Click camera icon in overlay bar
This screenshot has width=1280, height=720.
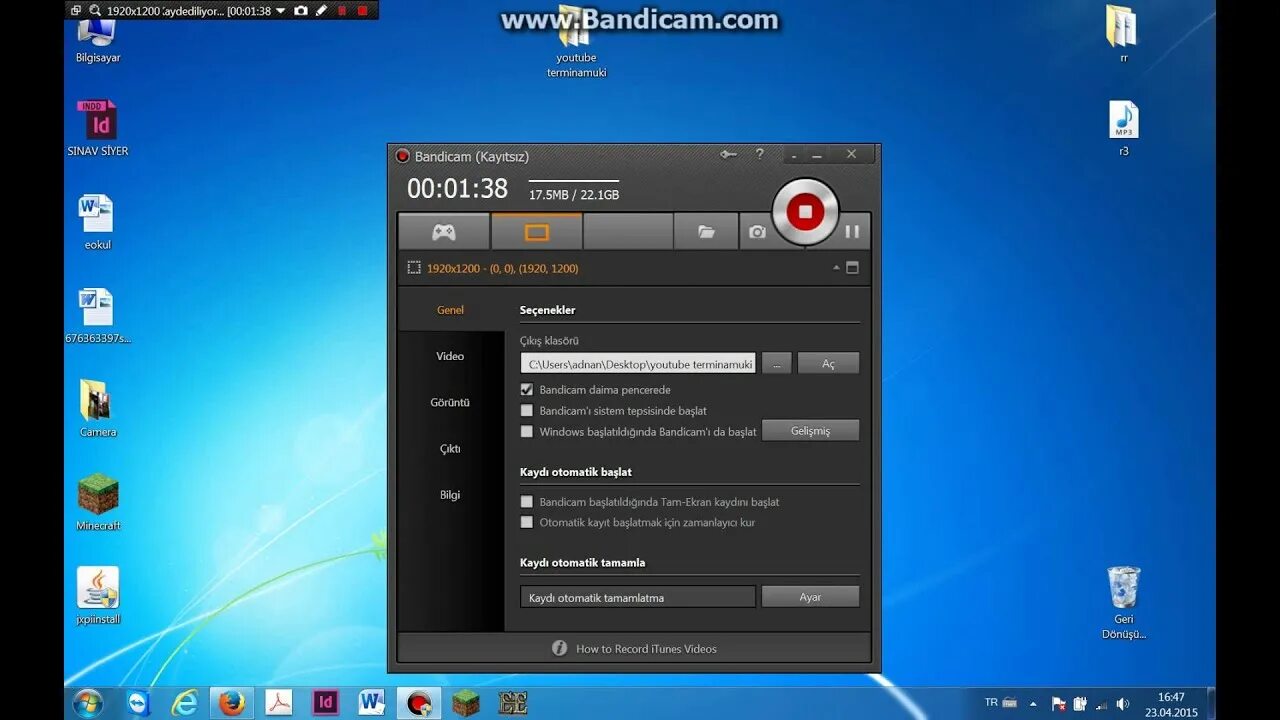click(x=300, y=11)
